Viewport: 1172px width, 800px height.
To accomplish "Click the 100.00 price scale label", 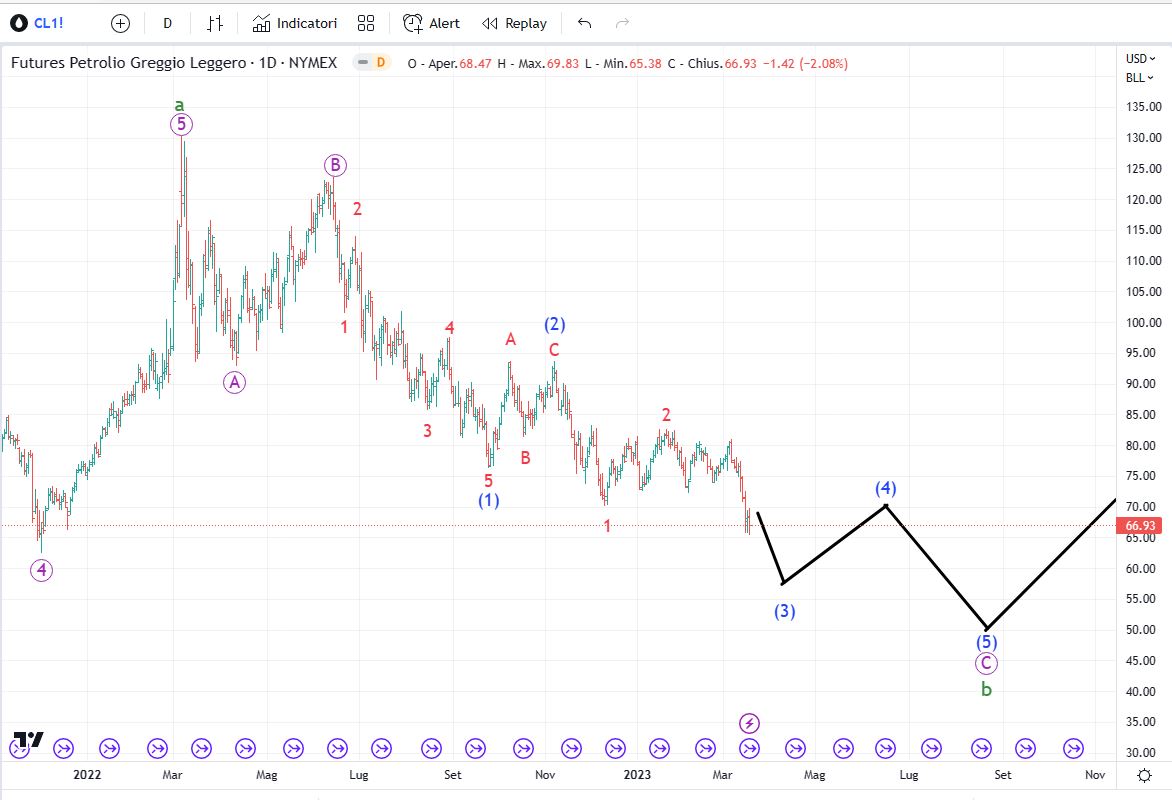I will [x=1144, y=322].
